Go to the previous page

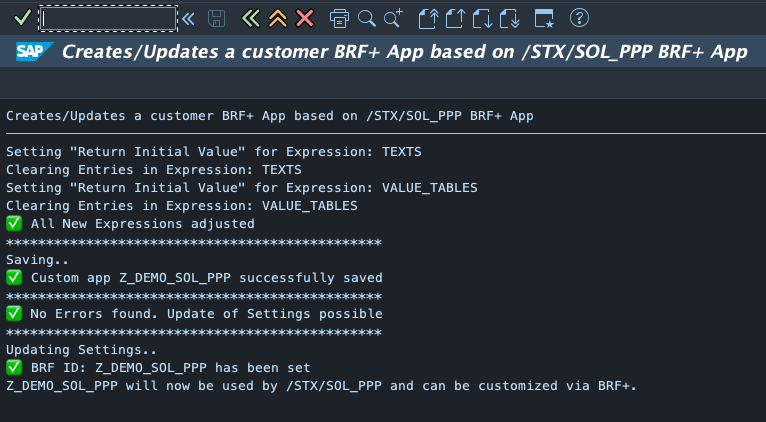point(455,18)
